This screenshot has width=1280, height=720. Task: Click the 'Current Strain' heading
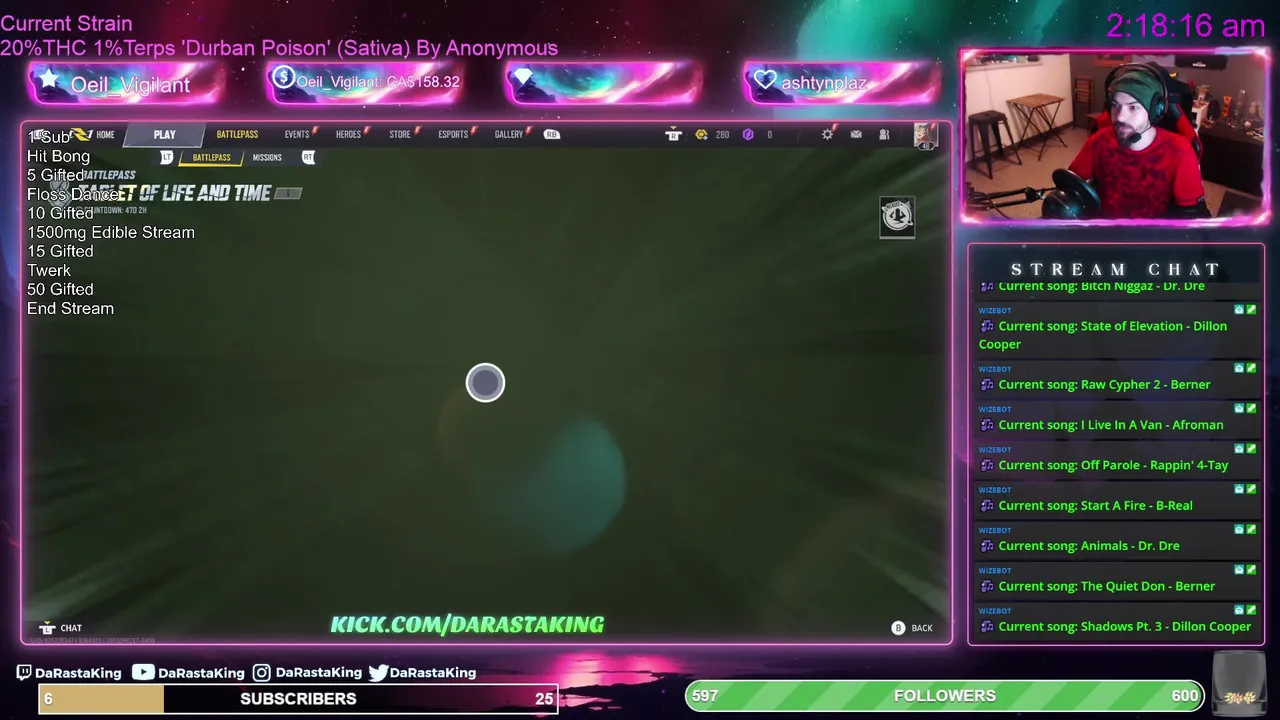click(x=66, y=23)
